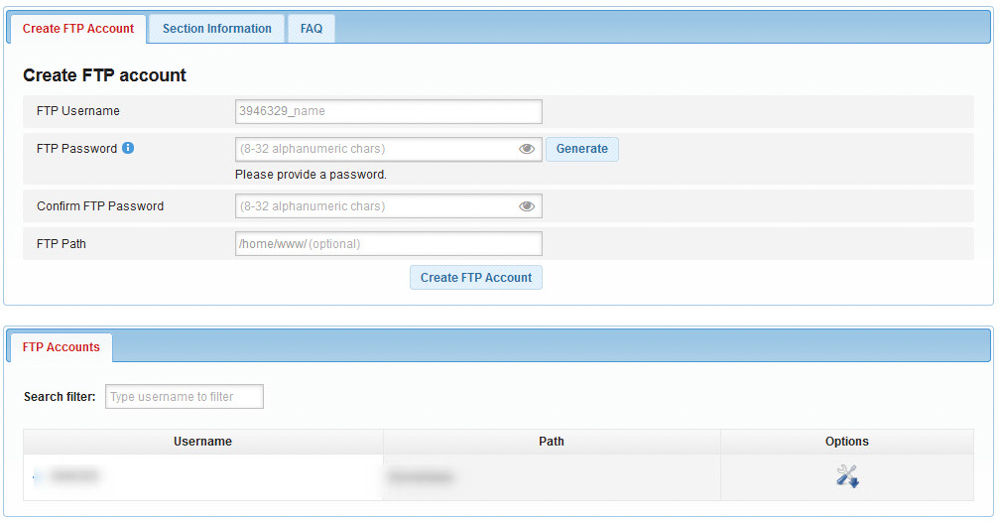Focus the FTP Path input field
The image size is (1000, 521).
tap(388, 244)
